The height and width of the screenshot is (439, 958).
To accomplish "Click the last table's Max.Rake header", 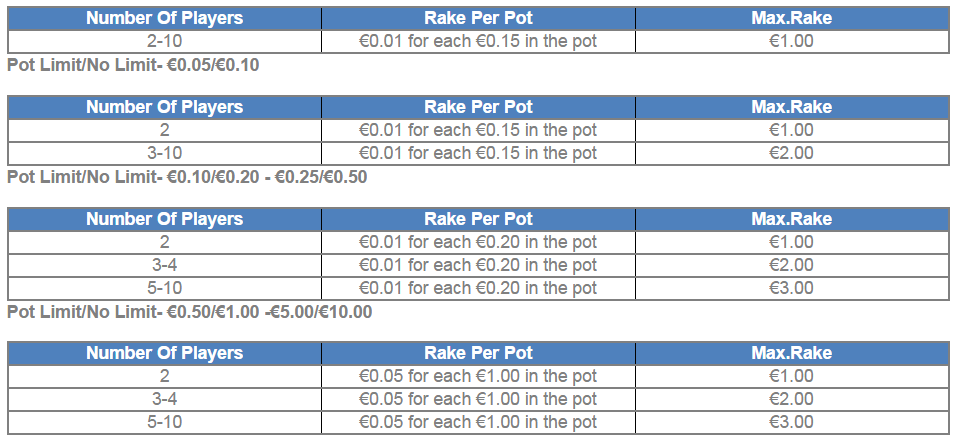I will coord(792,353).
